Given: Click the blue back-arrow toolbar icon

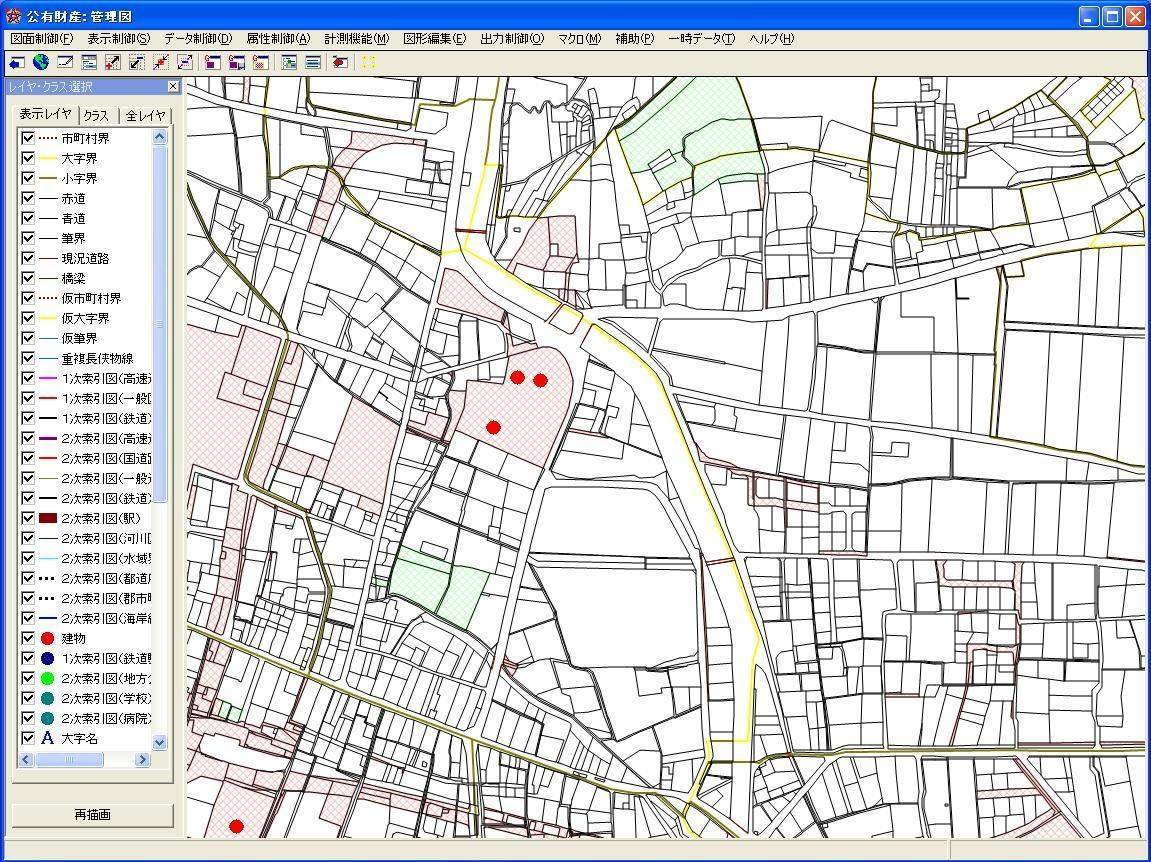Looking at the screenshot, I should click(17, 62).
